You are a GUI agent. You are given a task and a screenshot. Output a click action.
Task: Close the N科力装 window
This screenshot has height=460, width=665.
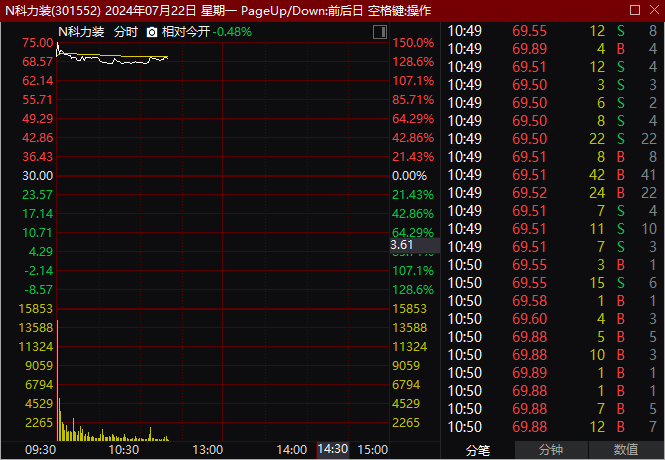pos(654,10)
